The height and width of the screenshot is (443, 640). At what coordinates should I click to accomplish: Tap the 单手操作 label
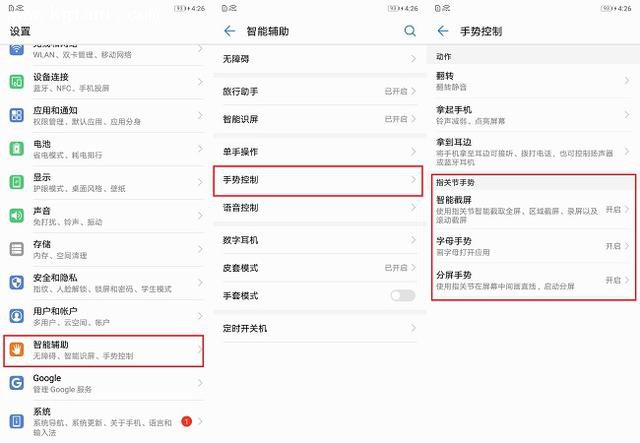pos(240,151)
